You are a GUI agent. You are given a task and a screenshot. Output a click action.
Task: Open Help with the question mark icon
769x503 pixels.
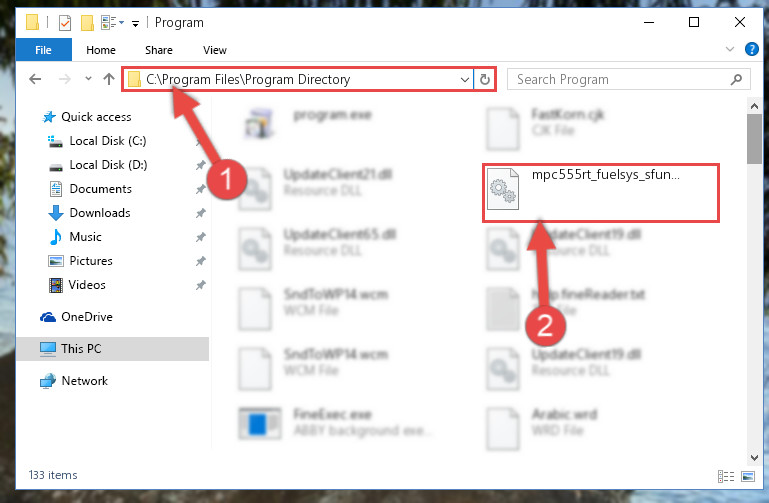(x=751, y=49)
